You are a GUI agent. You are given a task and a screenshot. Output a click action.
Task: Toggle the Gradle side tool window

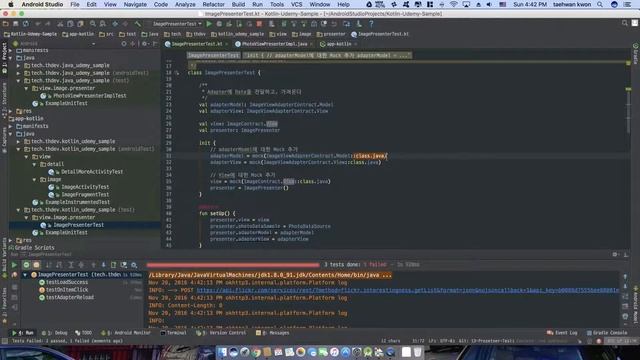[x=636, y=54]
